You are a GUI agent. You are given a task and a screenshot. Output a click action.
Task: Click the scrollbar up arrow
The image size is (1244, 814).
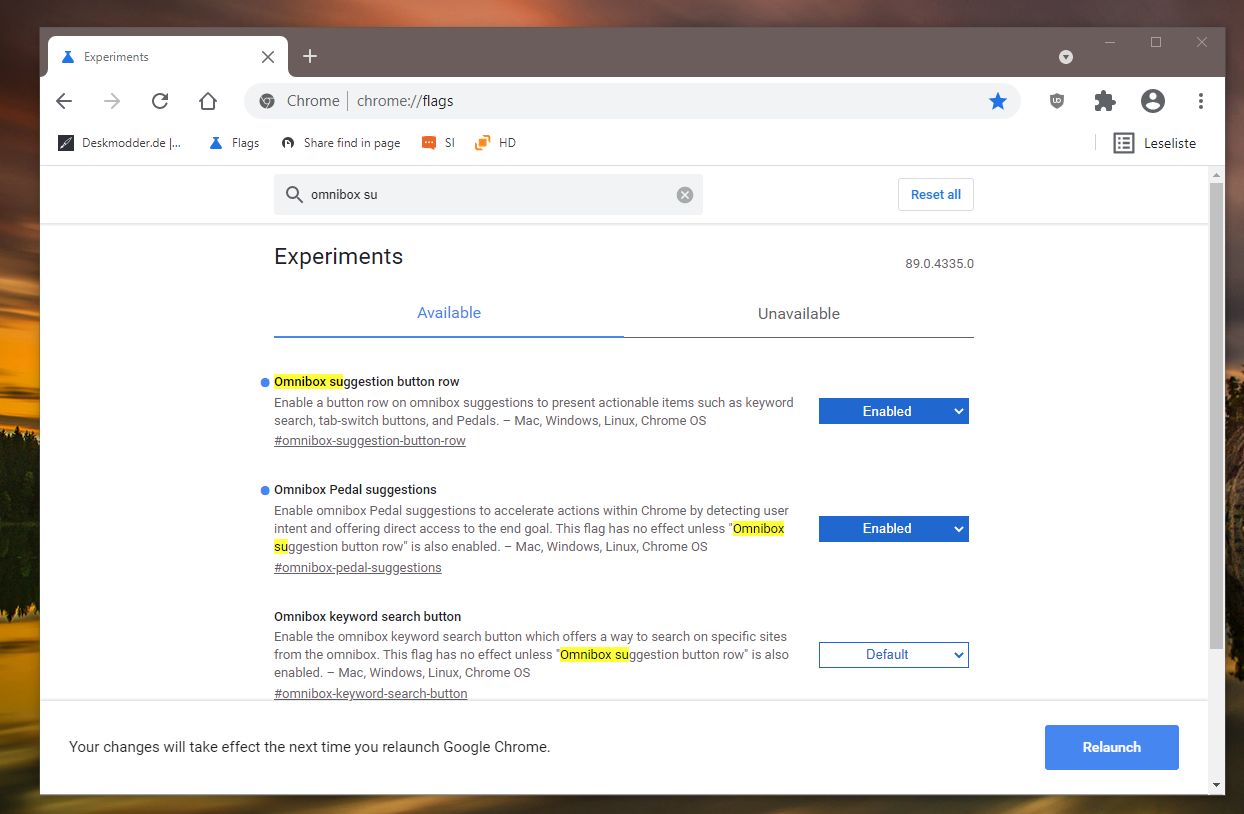pyautogui.click(x=1216, y=174)
